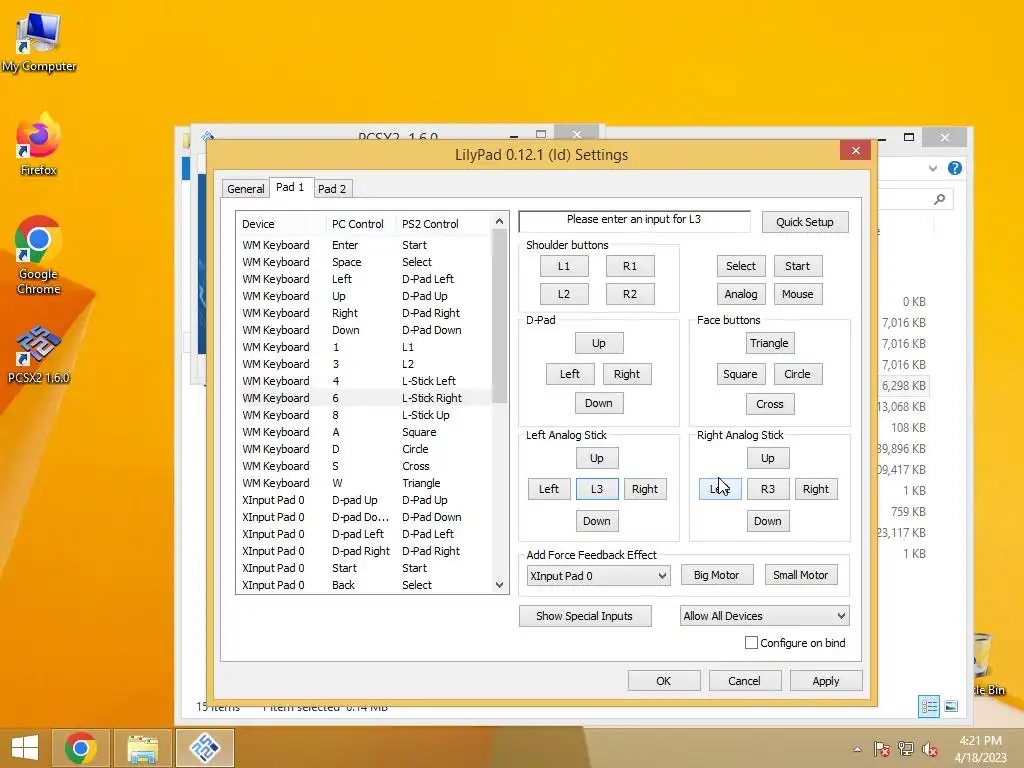Image resolution: width=1024 pixels, height=768 pixels.
Task: Bind D-Pad Up button
Action: tap(599, 343)
